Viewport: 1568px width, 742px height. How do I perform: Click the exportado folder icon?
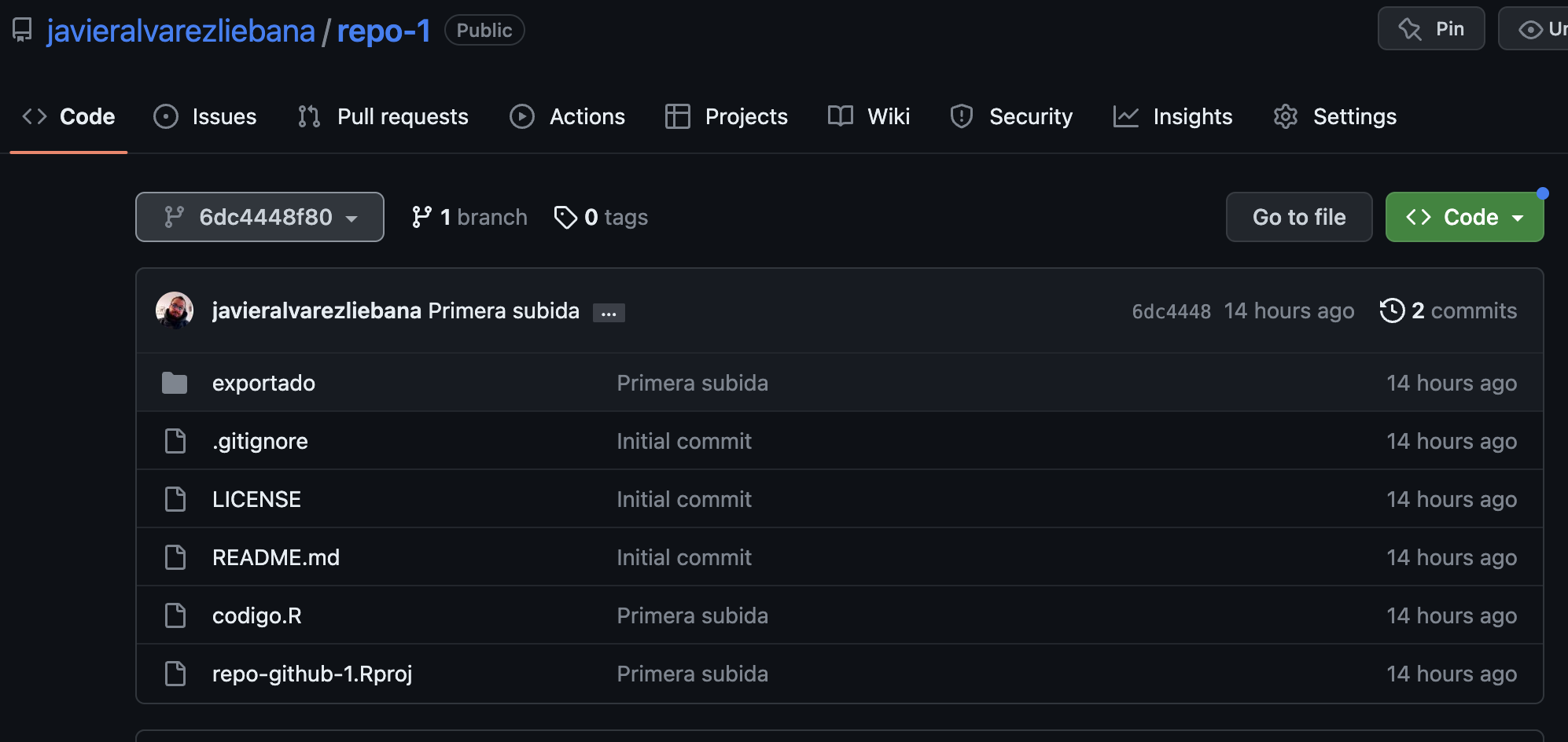[175, 383]
